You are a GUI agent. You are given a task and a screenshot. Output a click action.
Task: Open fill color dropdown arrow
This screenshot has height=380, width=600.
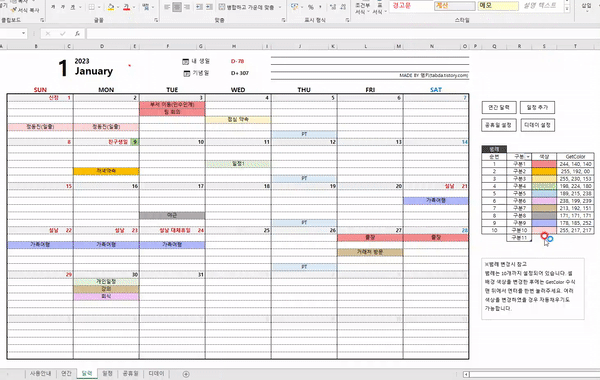click(x=118, y=7)
